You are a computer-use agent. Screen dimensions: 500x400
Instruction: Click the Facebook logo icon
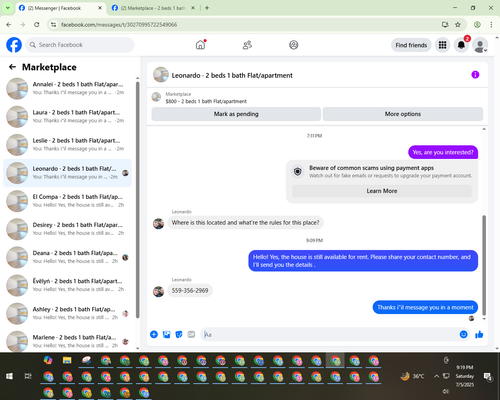tap(14, 45)
